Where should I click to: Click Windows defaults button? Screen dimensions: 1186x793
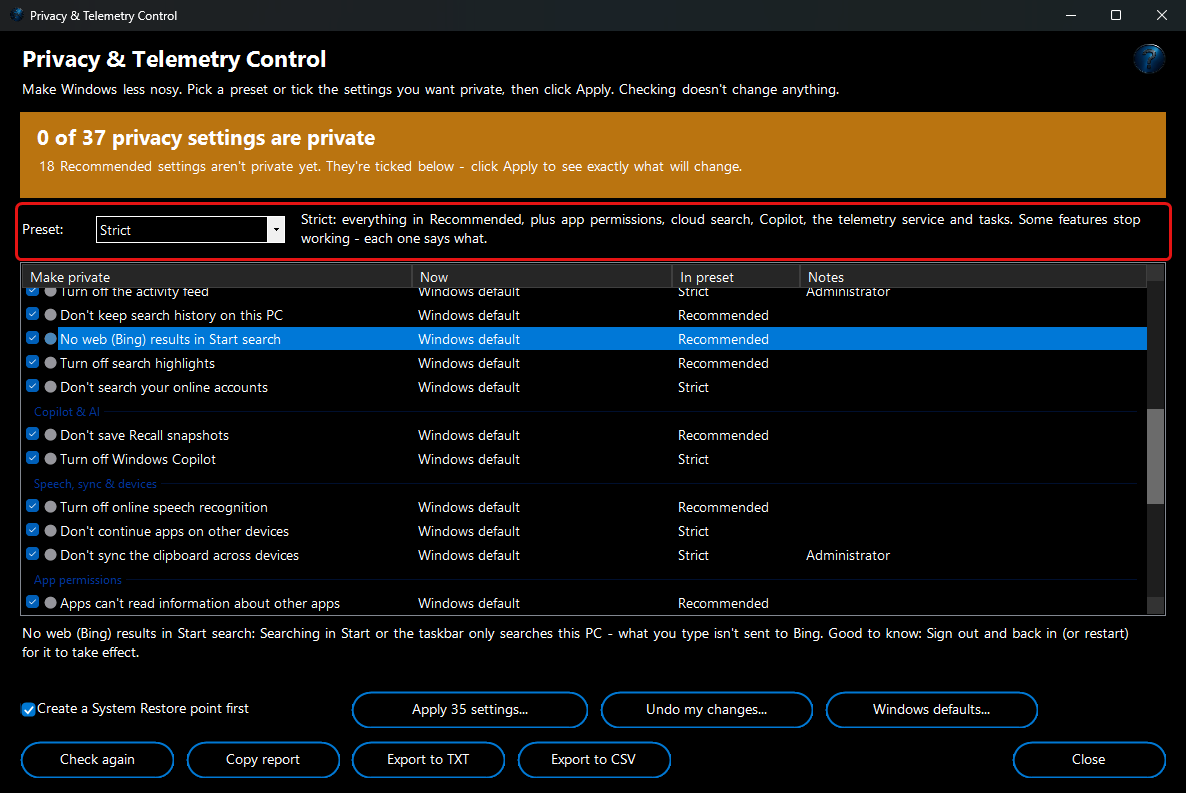[x=931, y=710]
